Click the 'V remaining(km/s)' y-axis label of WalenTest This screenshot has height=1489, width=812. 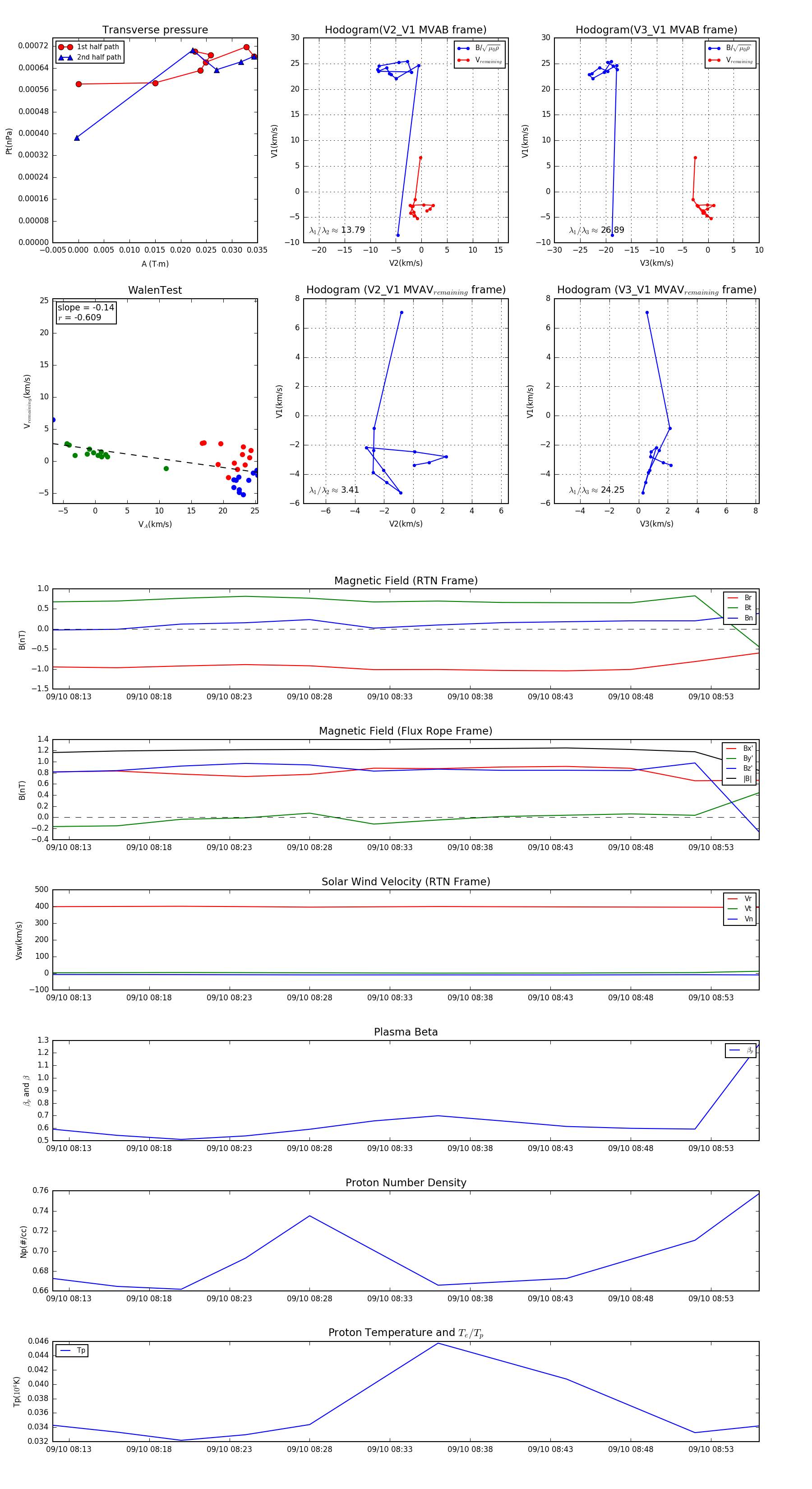[27, 401]
